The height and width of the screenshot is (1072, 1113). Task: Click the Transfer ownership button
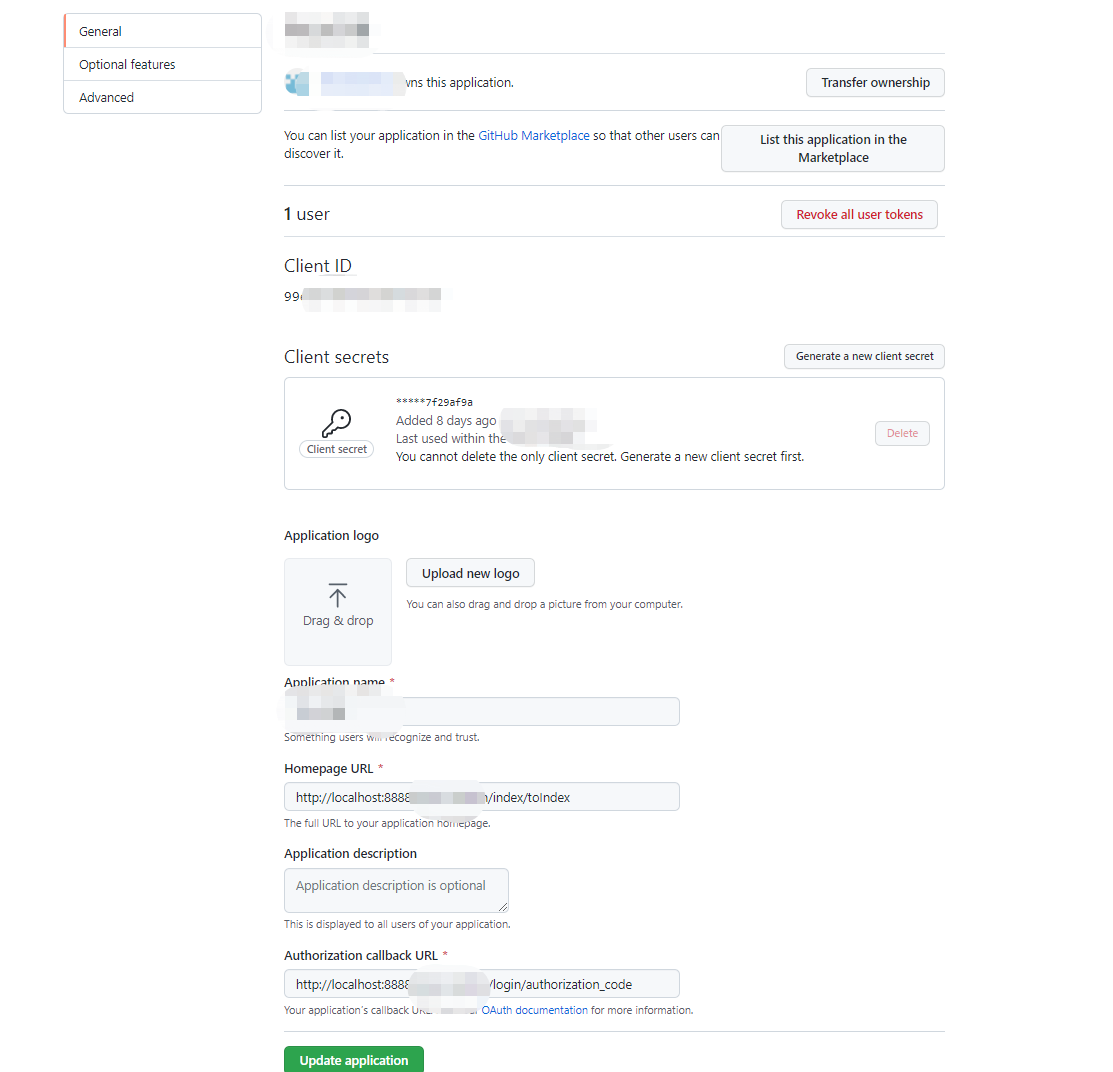tap(874, 82)
